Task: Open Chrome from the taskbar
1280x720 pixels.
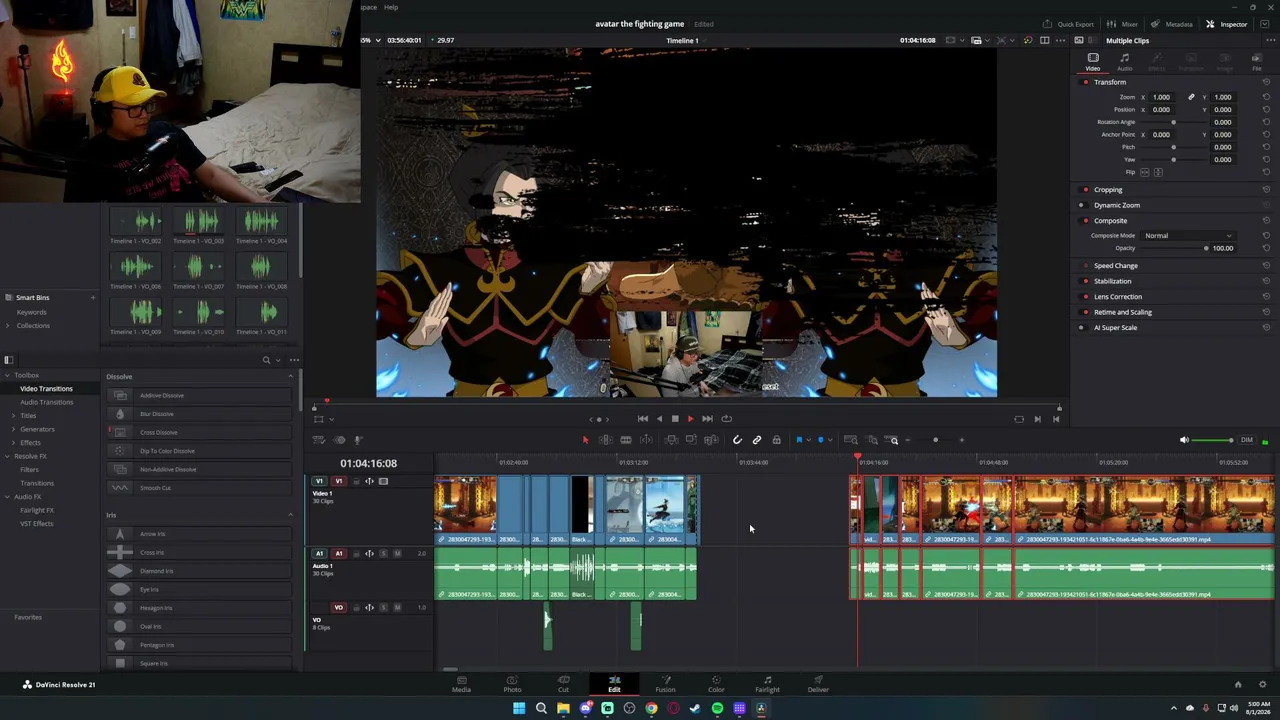Action: 651,708
